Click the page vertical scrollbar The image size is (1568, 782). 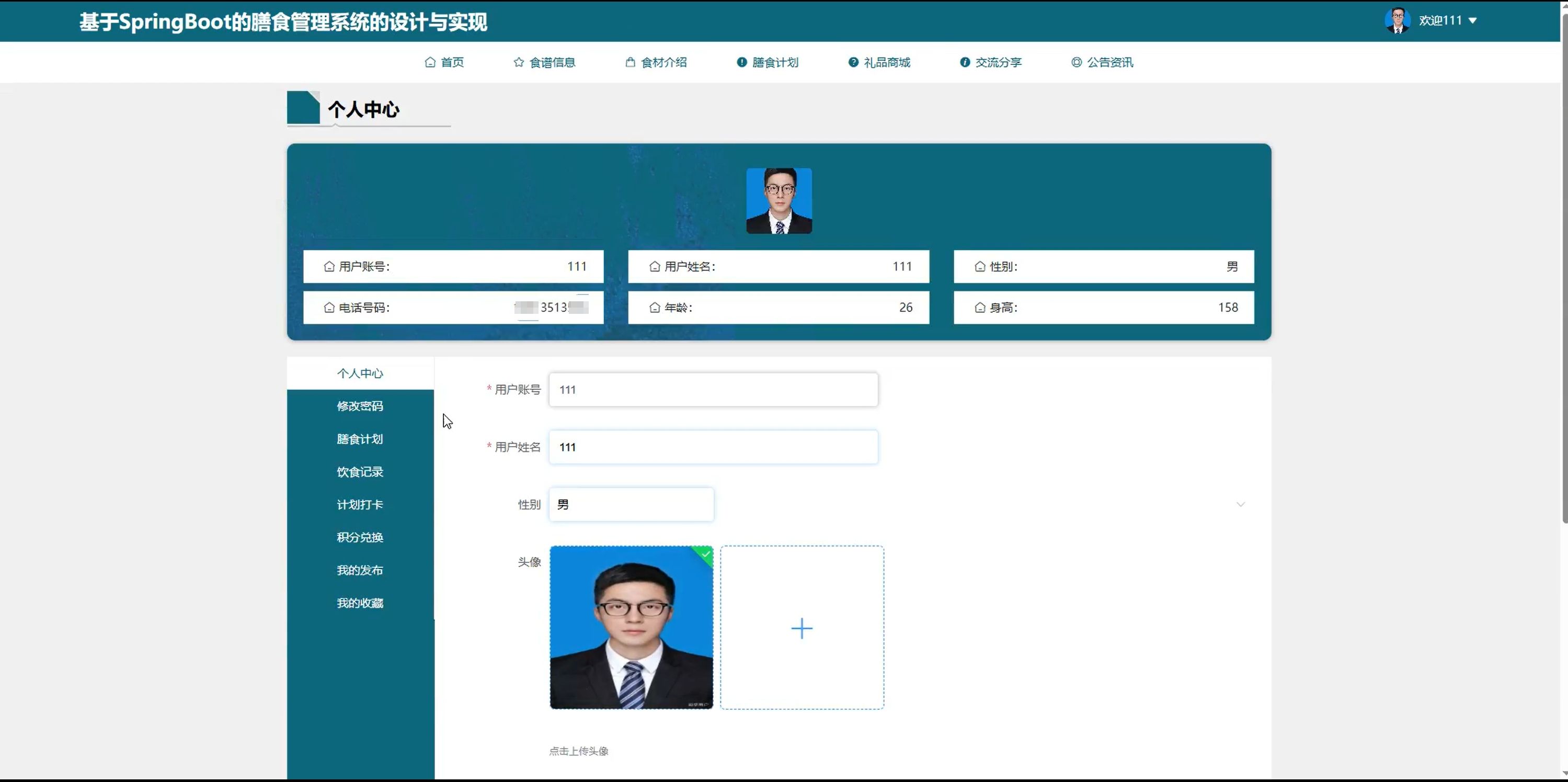pos(1564,268)
